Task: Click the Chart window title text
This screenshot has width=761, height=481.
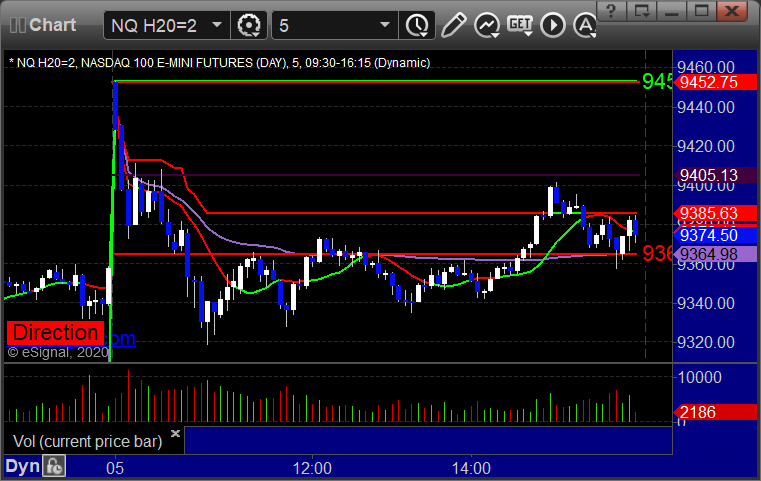Action: point(52,25)
